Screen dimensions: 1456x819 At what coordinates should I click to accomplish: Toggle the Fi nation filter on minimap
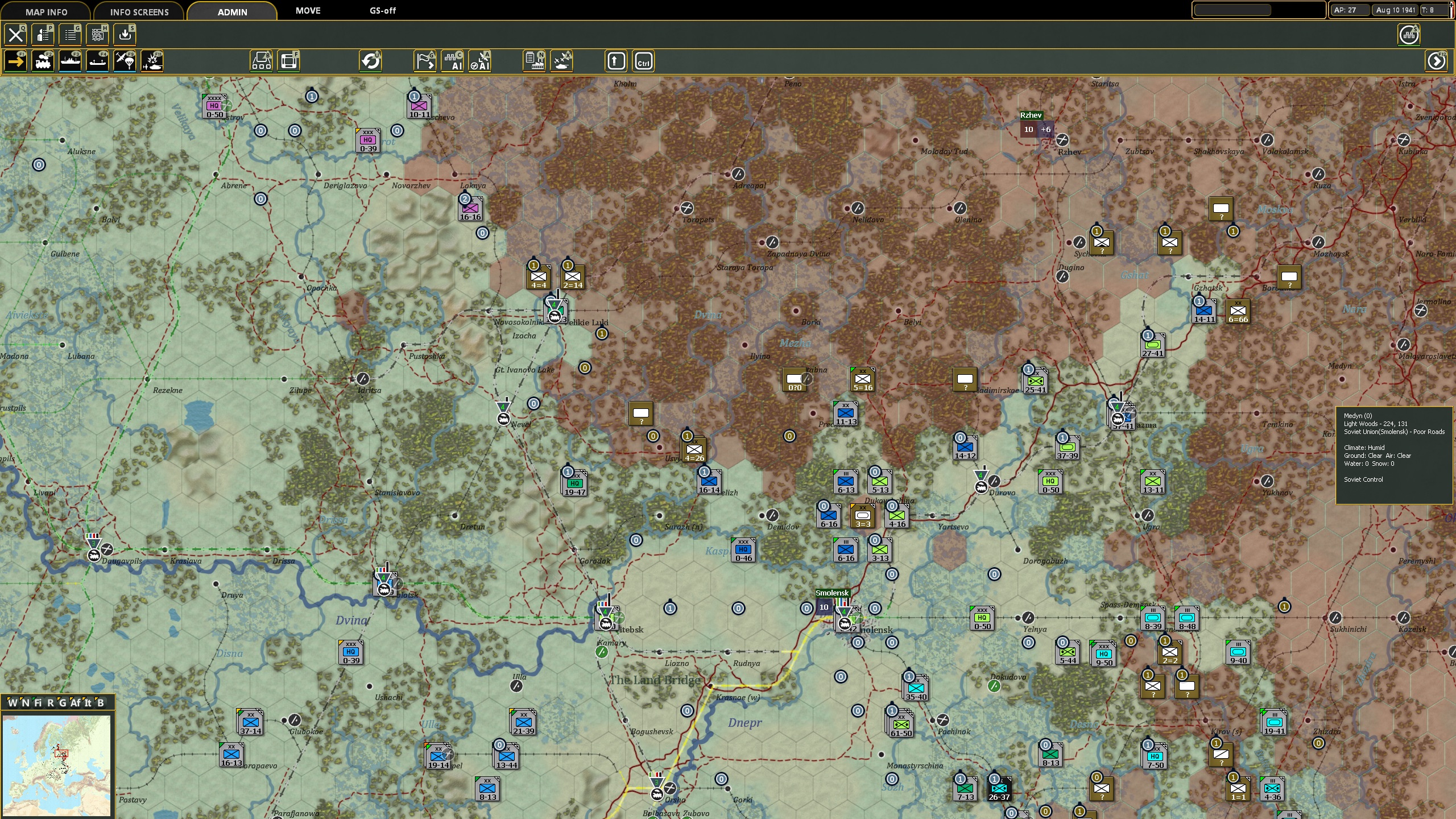[38, 702]
